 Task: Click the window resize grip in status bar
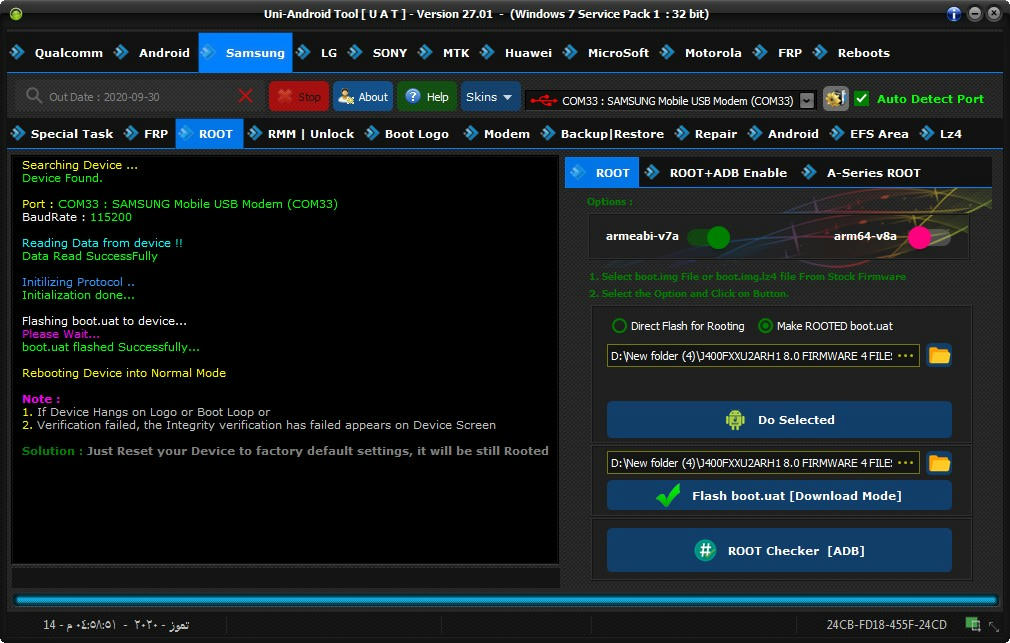point(995,626)
